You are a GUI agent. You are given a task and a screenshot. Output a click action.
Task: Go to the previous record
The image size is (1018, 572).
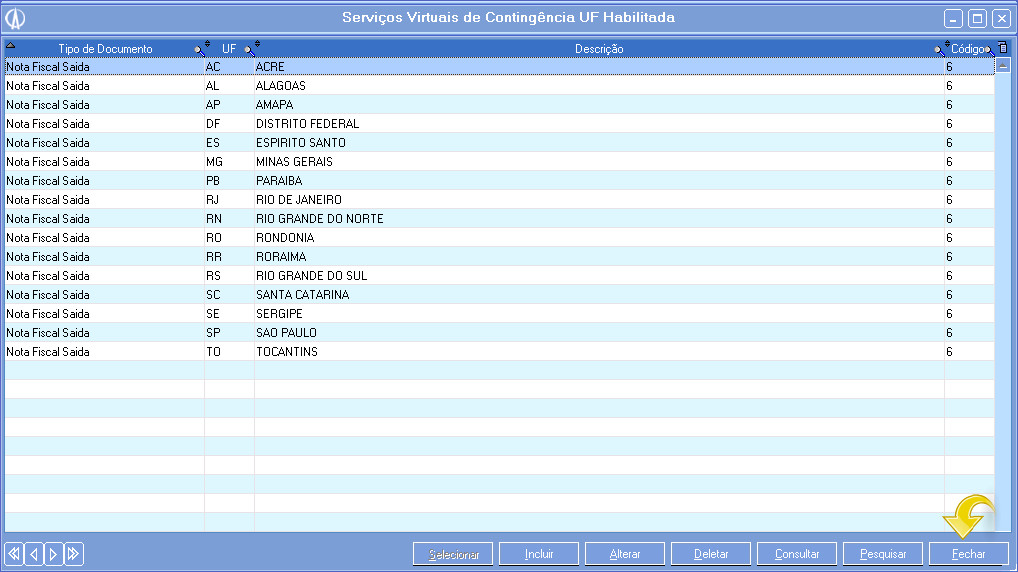pyautogui.click(x=34, y=554)
